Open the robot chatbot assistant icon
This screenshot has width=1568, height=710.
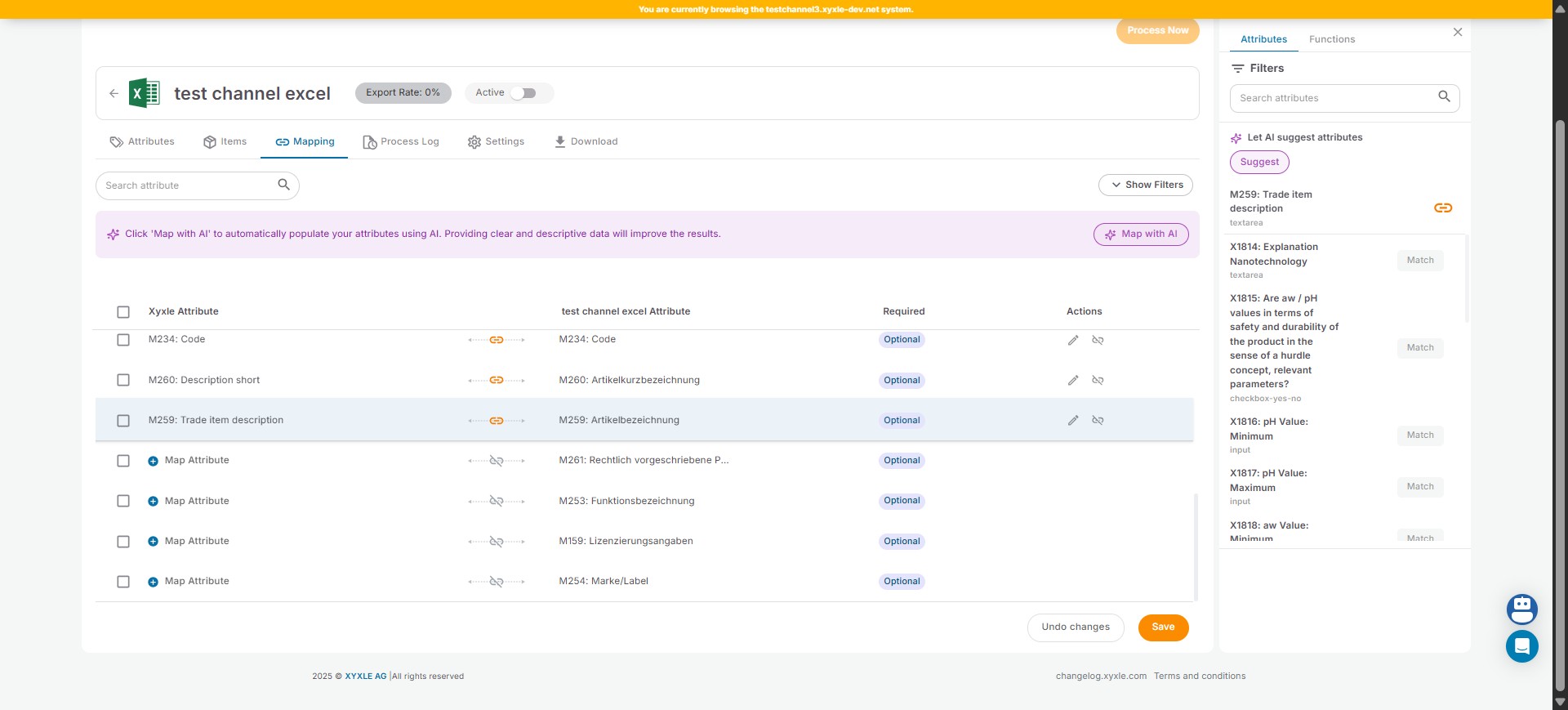[1521, 609]
